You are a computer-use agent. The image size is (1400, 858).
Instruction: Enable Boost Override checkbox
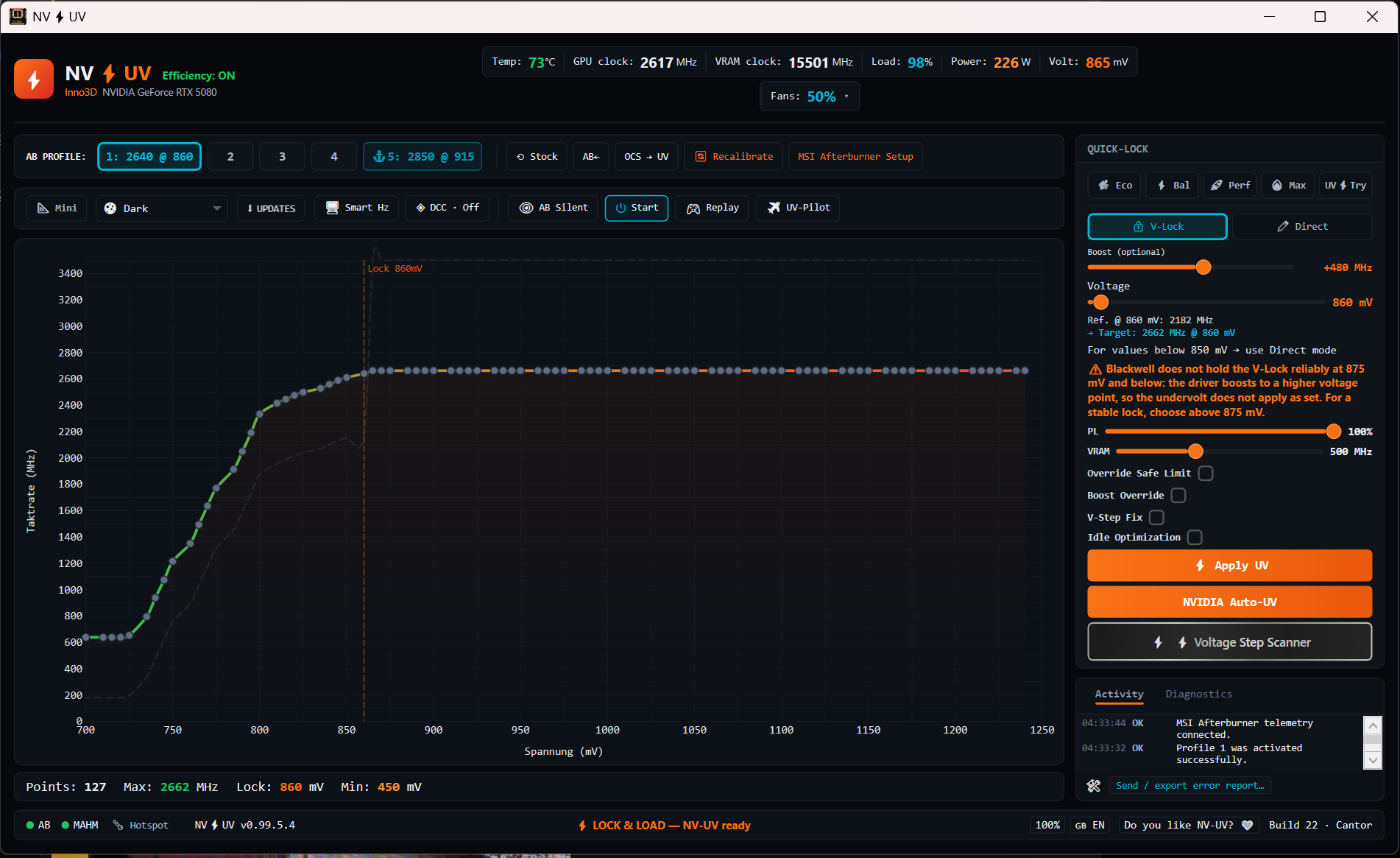(1178, 495)
